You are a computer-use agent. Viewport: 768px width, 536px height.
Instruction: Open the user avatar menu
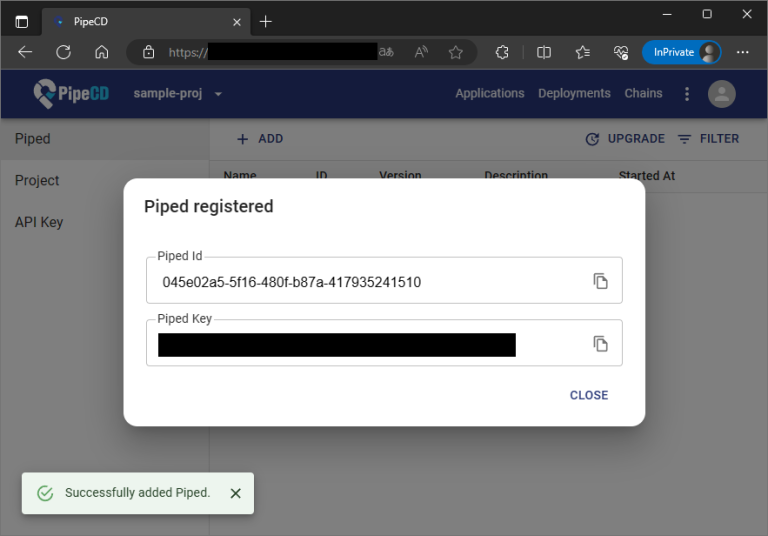click(721, 94)
